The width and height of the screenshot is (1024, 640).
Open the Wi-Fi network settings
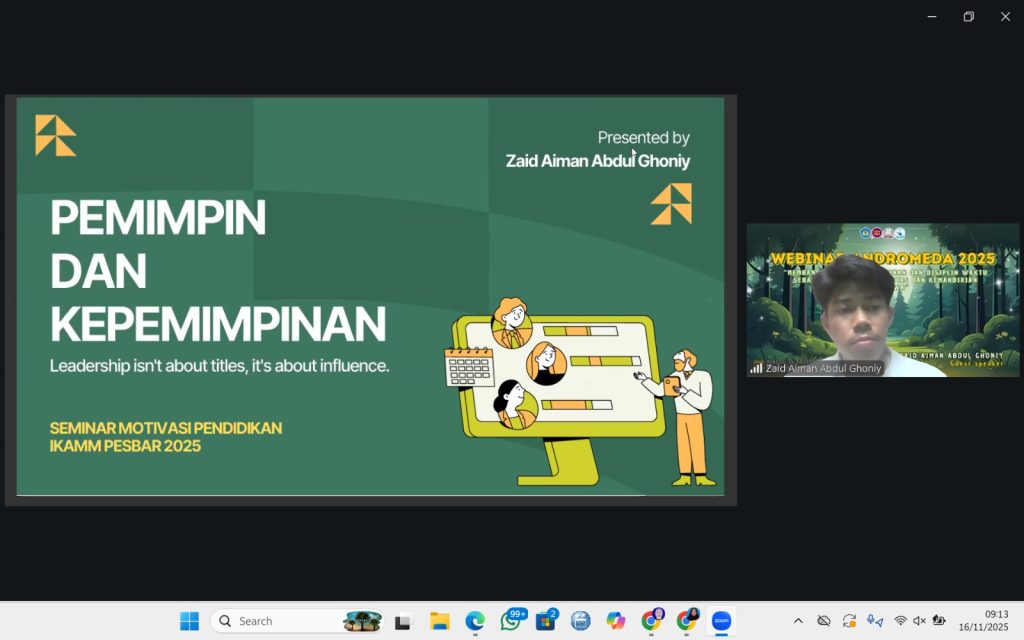900,621
